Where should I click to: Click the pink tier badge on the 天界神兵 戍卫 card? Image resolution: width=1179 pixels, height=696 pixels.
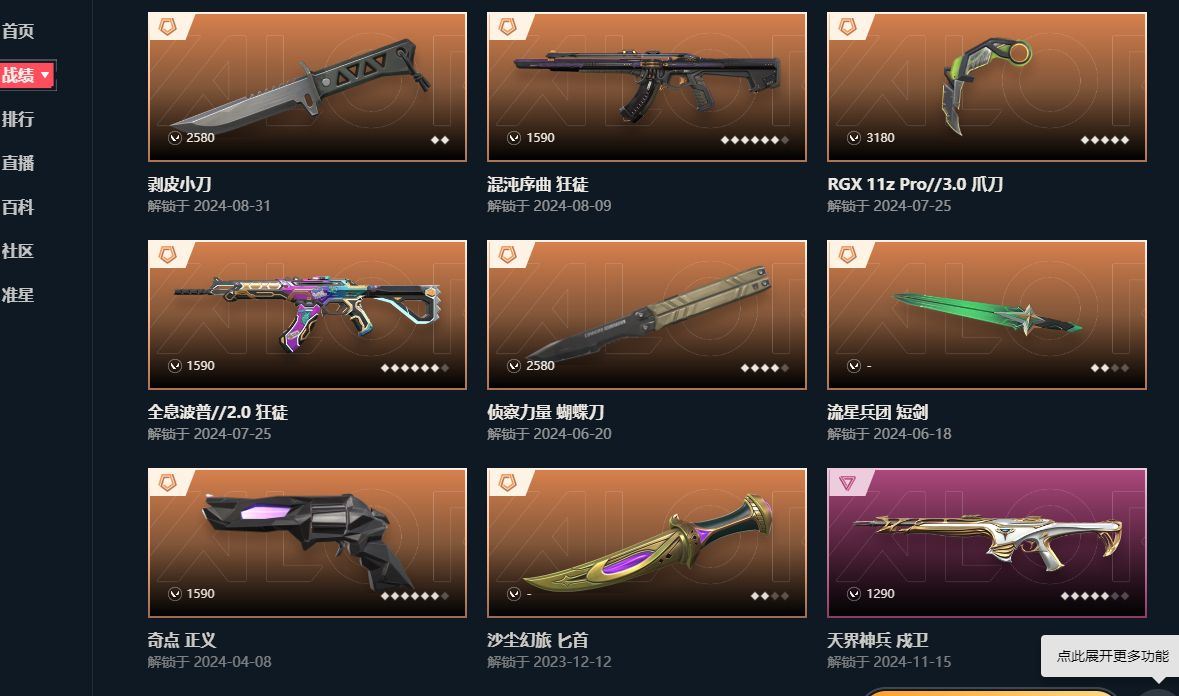click(x=847, y=483)
